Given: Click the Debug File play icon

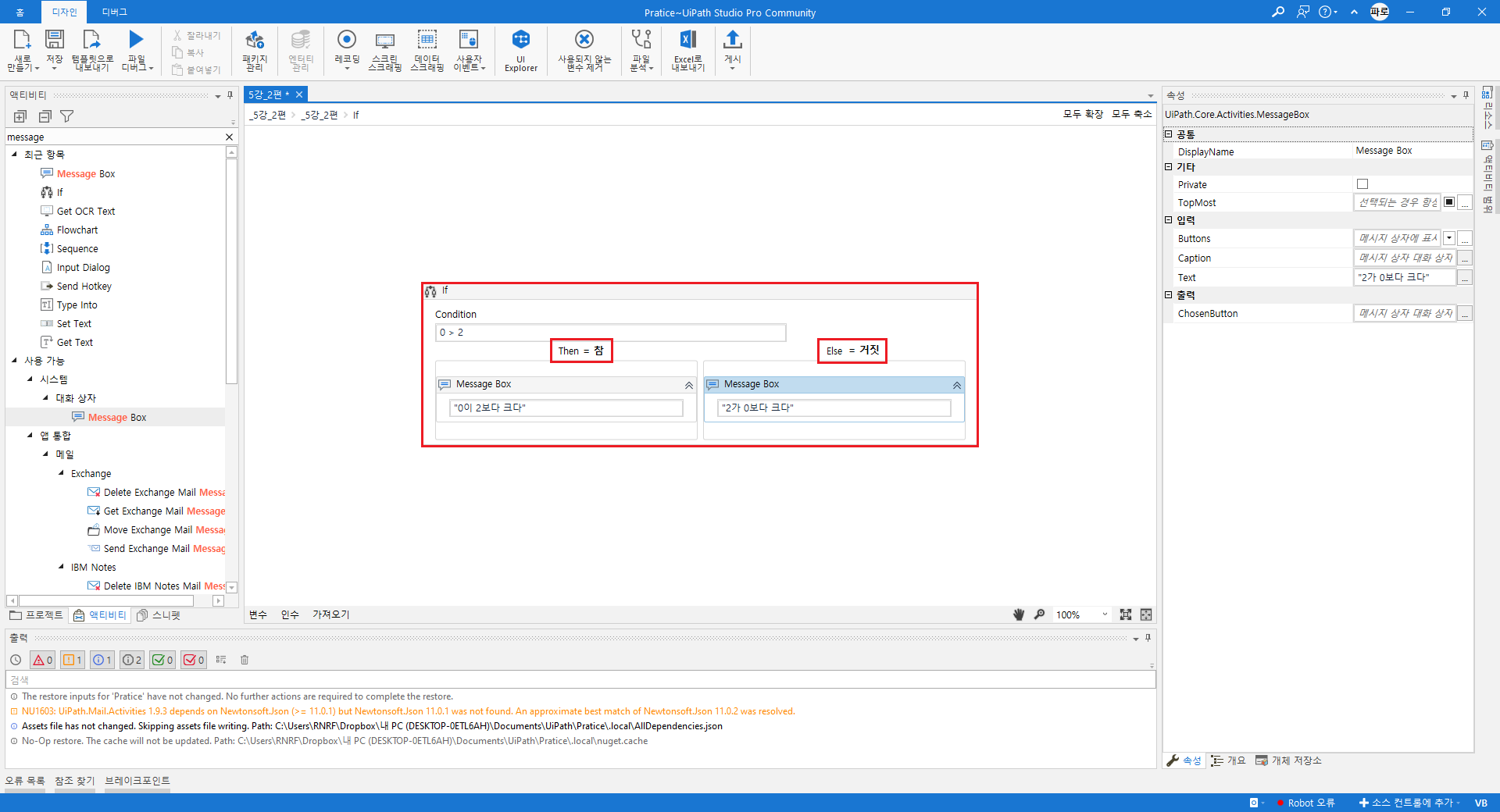Looking at the screenshot, I should [x=136, y=40].
